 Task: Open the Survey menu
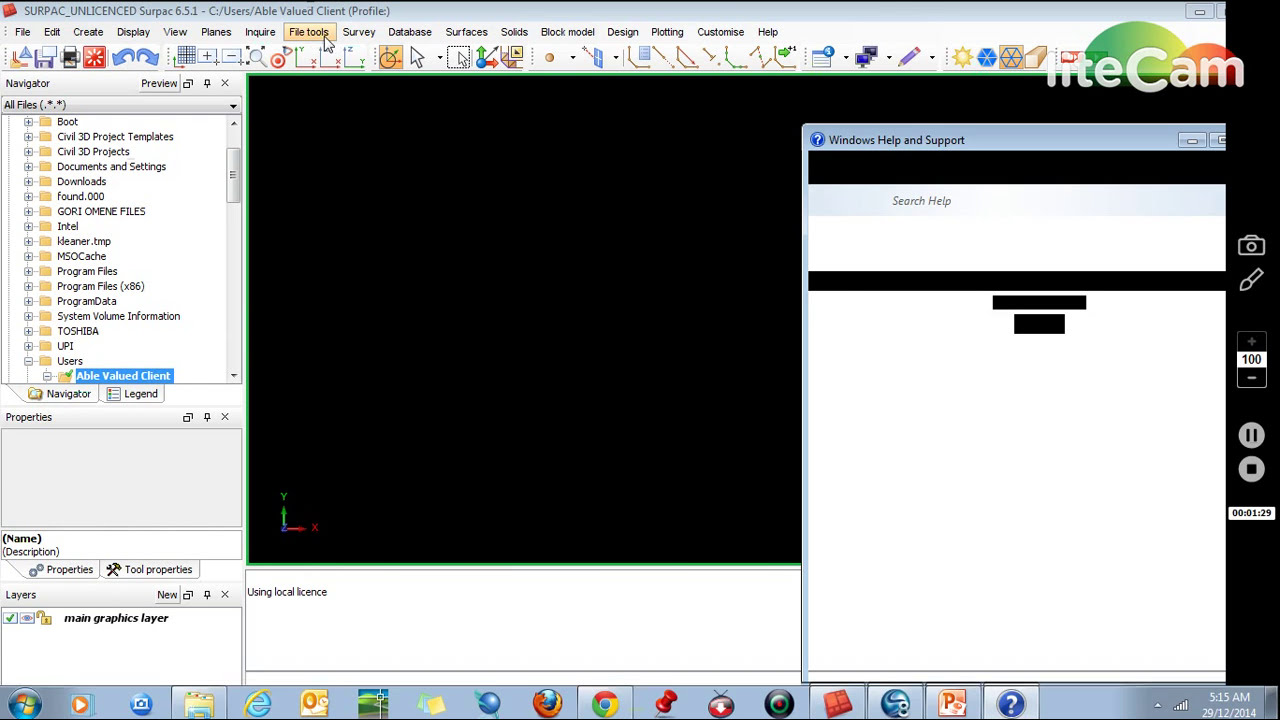[358, 32]
